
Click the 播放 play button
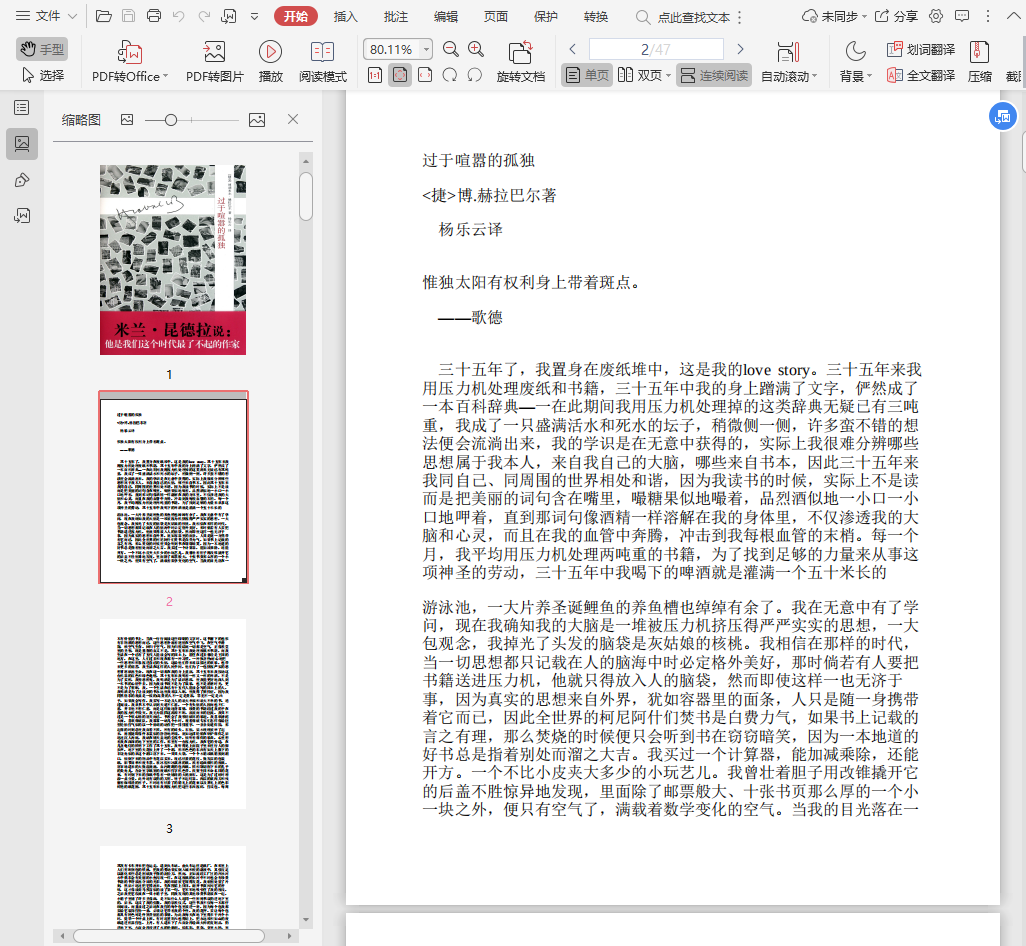click(270, 62)
